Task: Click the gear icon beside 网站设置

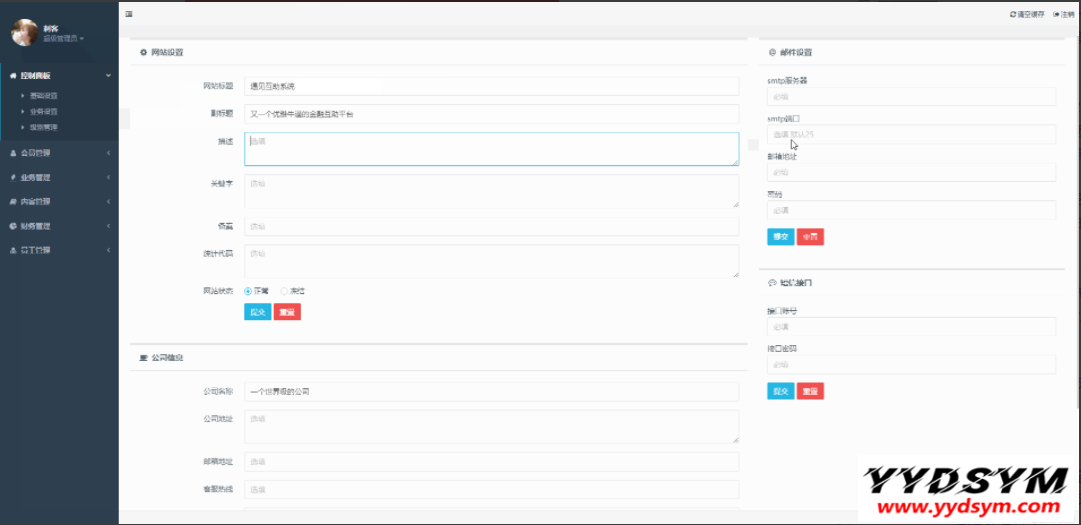Action: tap(143, 52)
